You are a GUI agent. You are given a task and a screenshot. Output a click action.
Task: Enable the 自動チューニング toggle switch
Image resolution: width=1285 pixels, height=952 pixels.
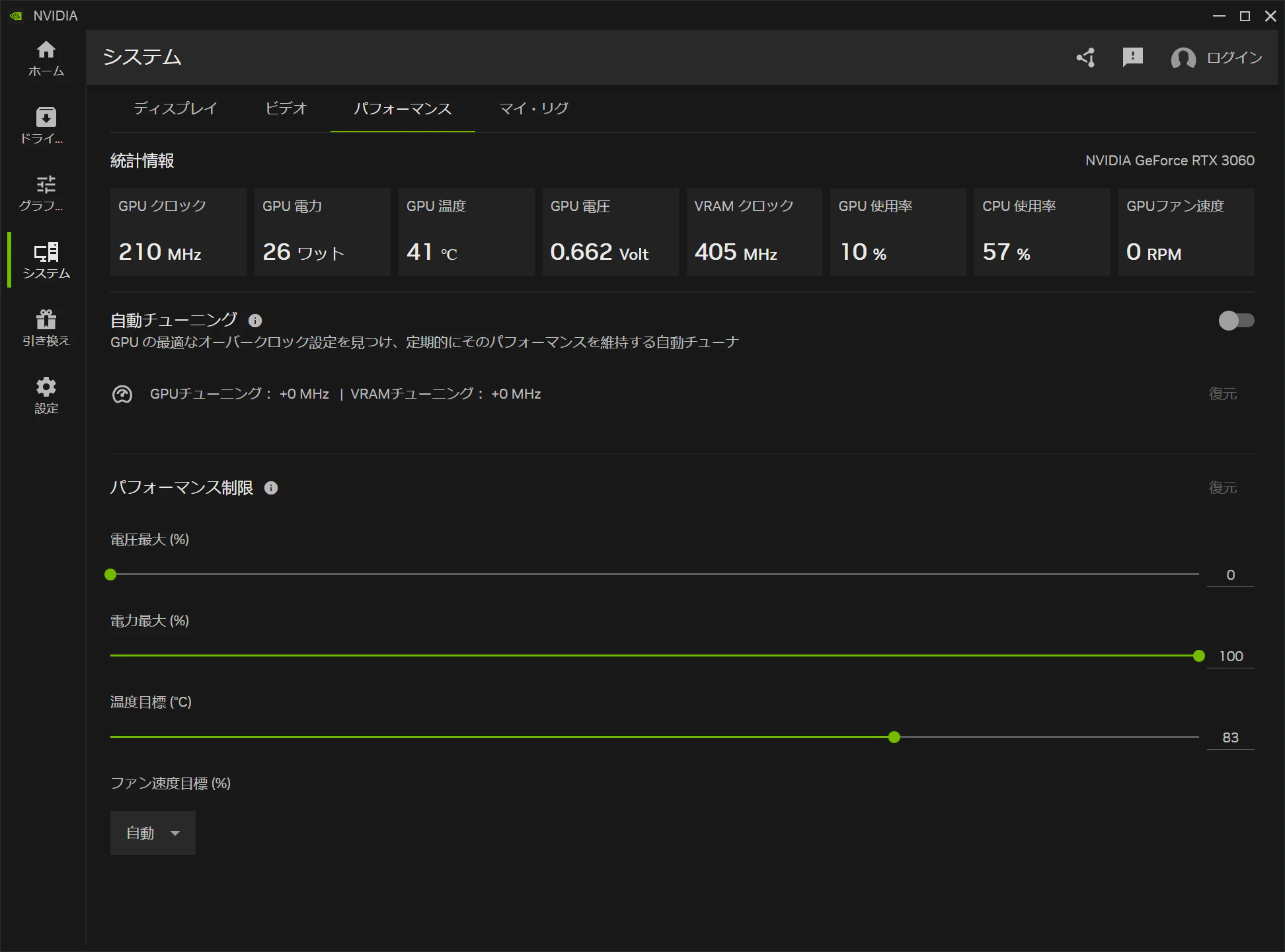pos(1235,321)
